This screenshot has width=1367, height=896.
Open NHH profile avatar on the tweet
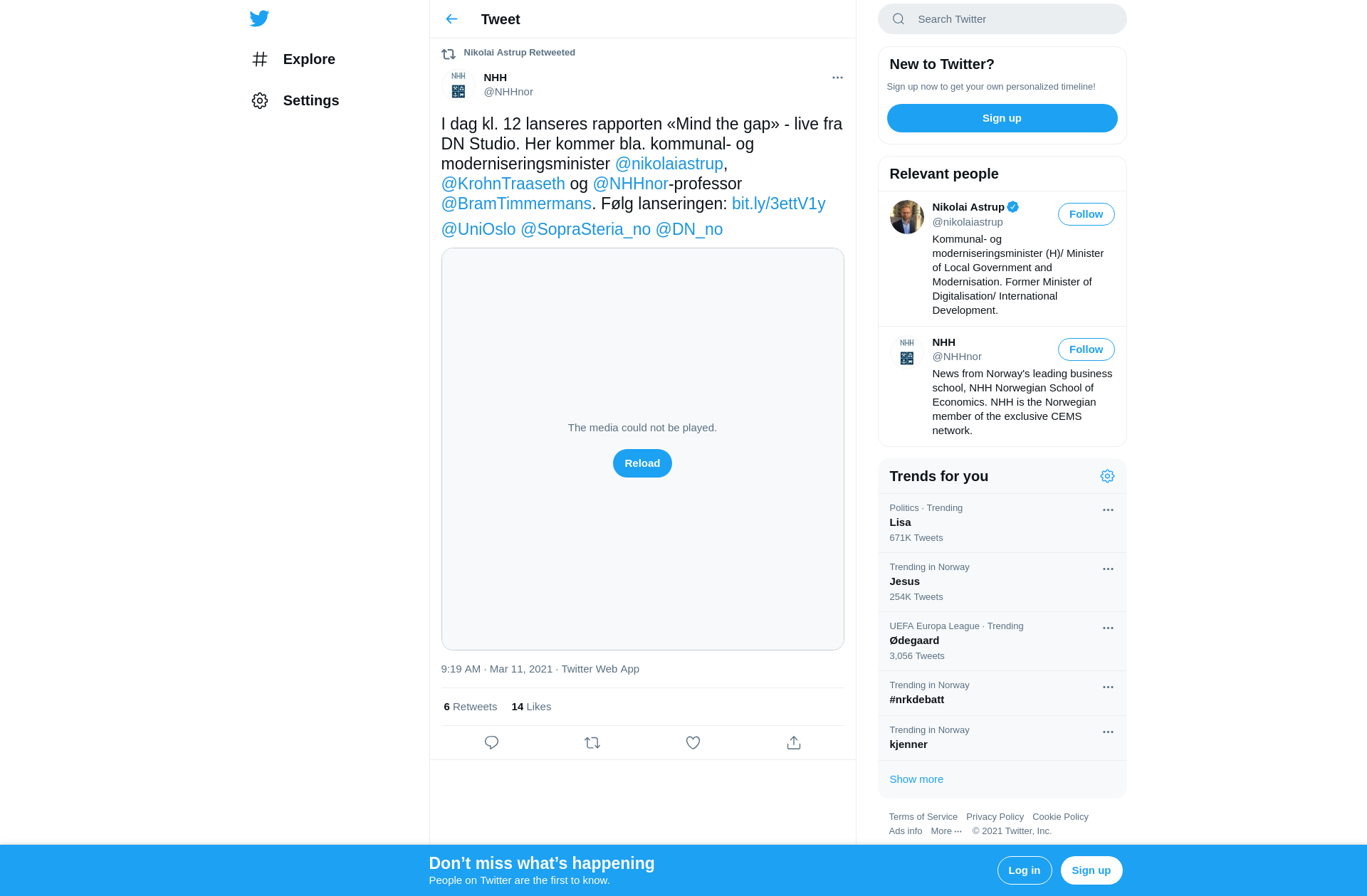coord(459,85)
